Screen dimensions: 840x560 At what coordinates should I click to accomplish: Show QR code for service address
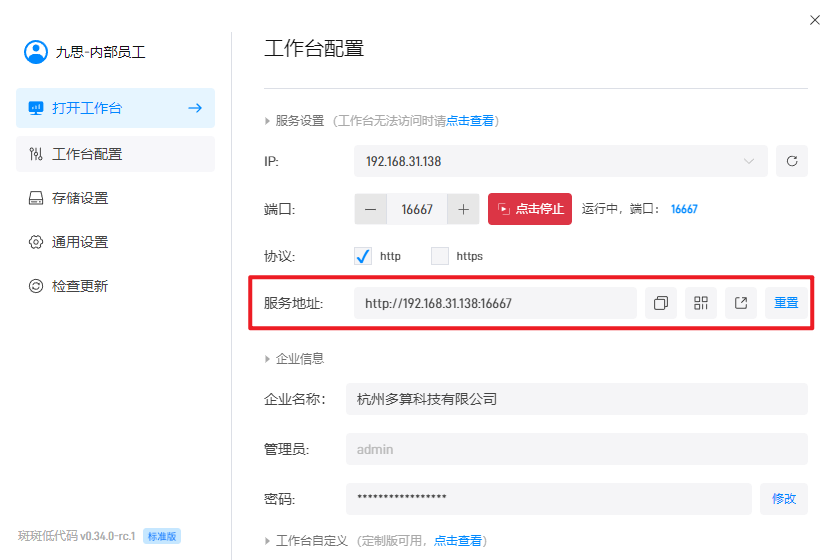coord(701,303)
